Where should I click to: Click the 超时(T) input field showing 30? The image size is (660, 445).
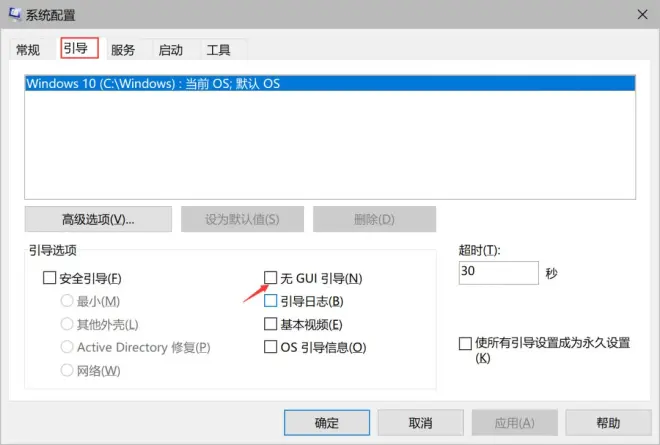498,272
